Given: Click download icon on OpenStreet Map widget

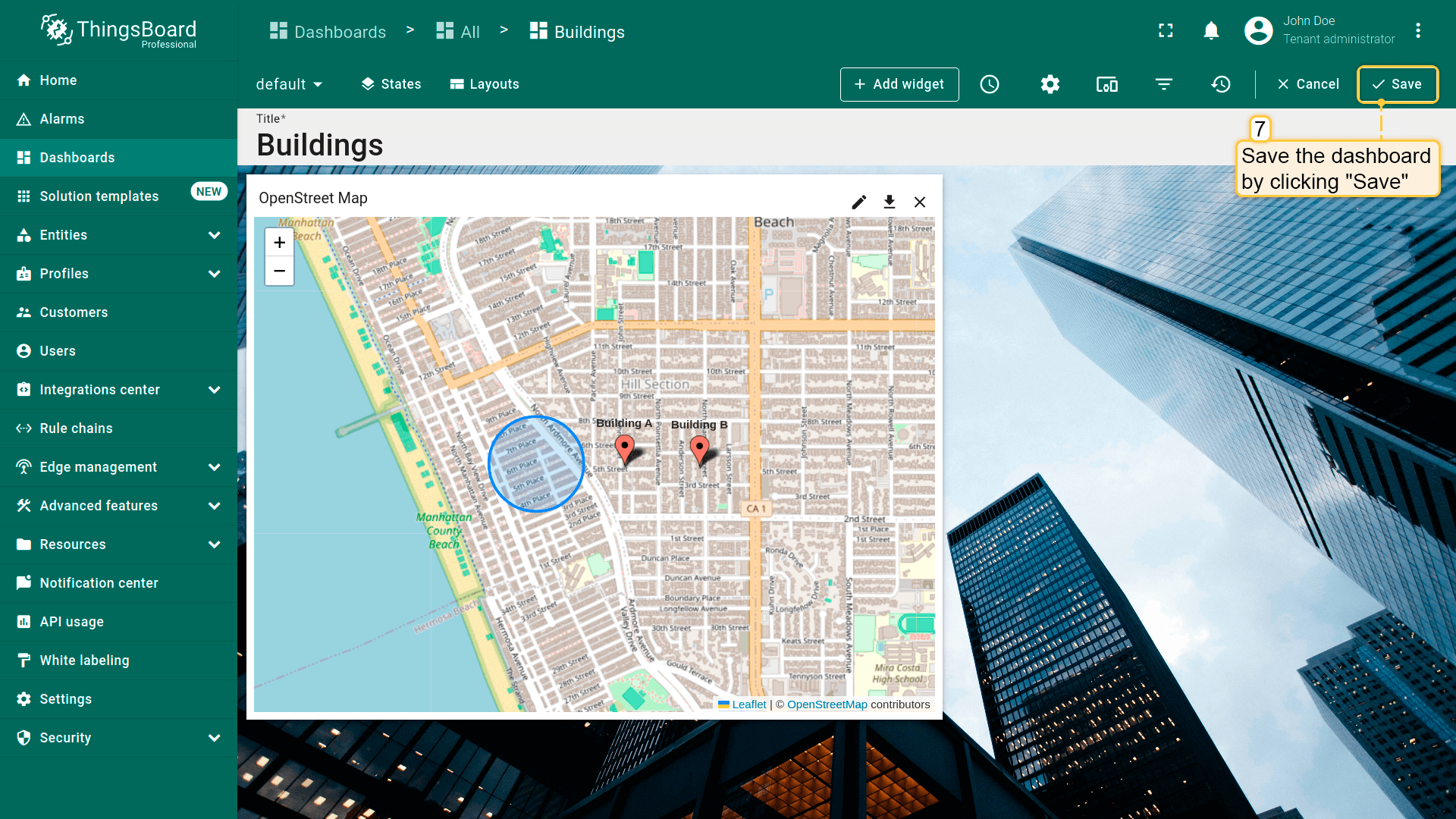Looking at the screenshot, I should coord(890,202).
